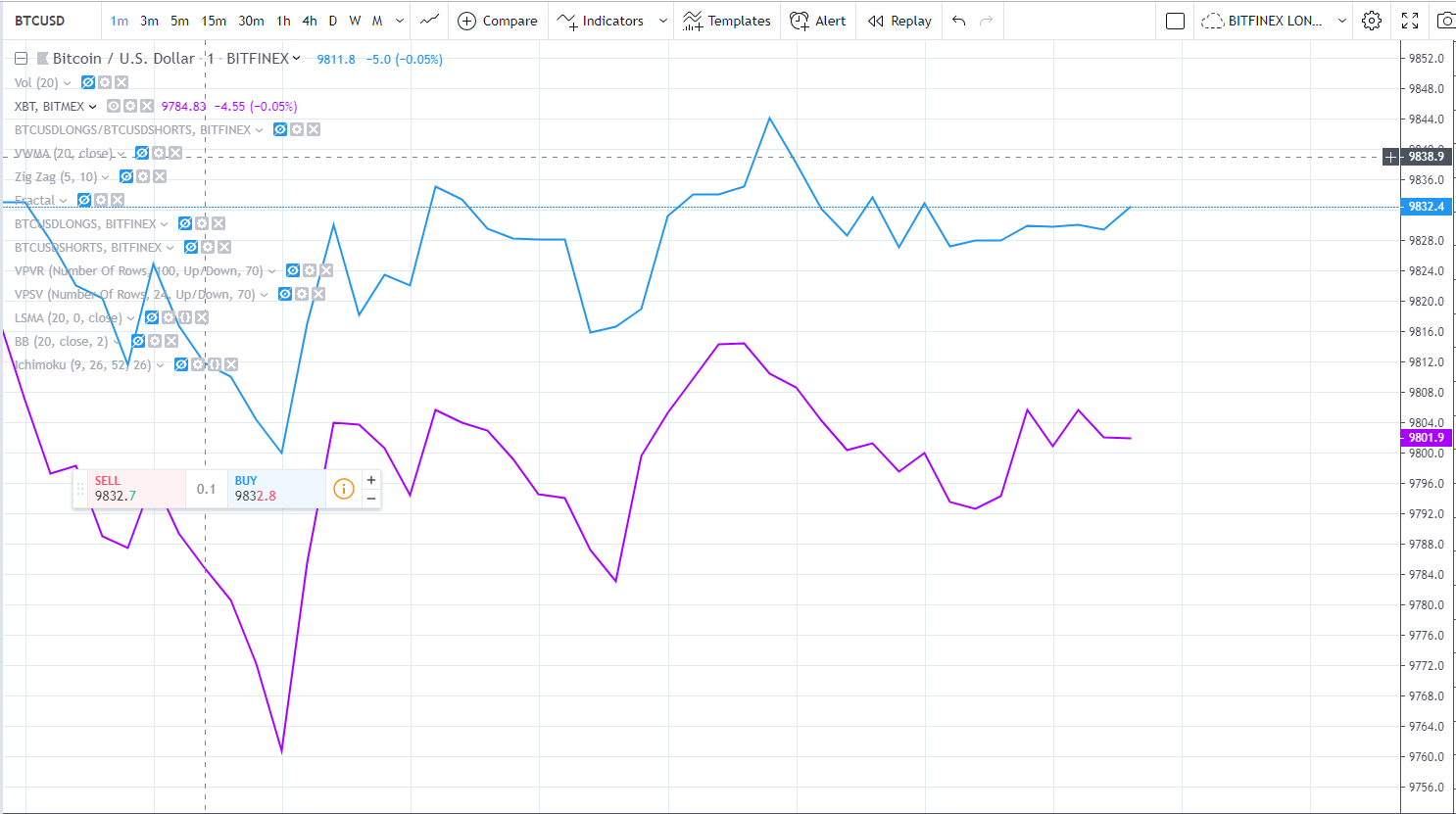Open the Templates menu
Image resolution: width=1456 pixels, height=814 pixels.
[727, 21]
